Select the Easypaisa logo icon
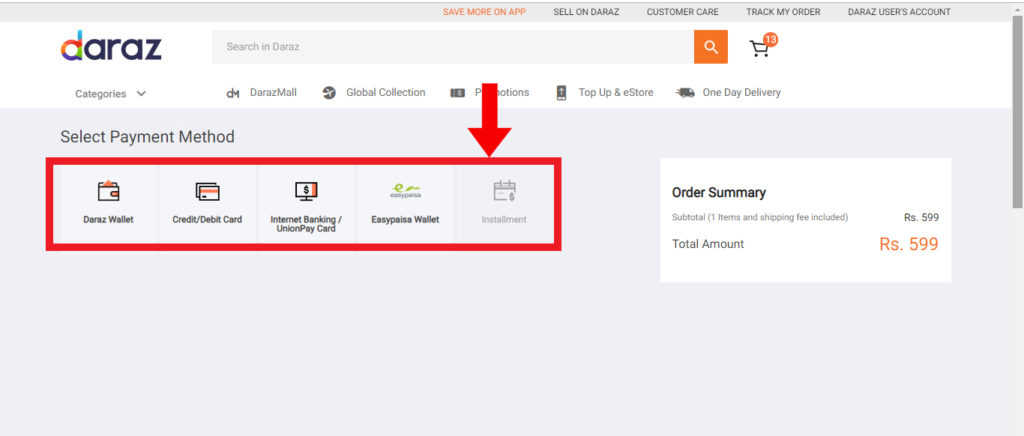 405,191
